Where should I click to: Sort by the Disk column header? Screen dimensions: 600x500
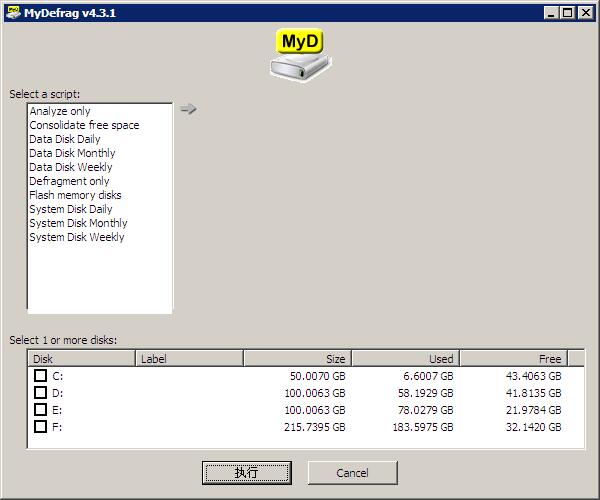[x=82, y=358]
